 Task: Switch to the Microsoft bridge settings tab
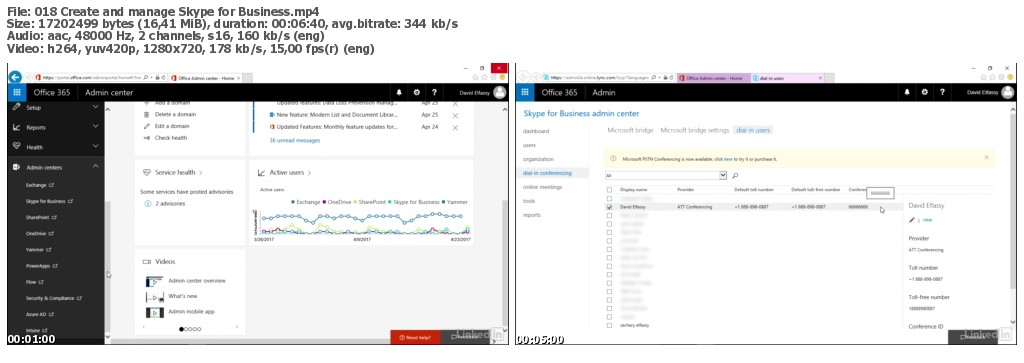point(694,131)
